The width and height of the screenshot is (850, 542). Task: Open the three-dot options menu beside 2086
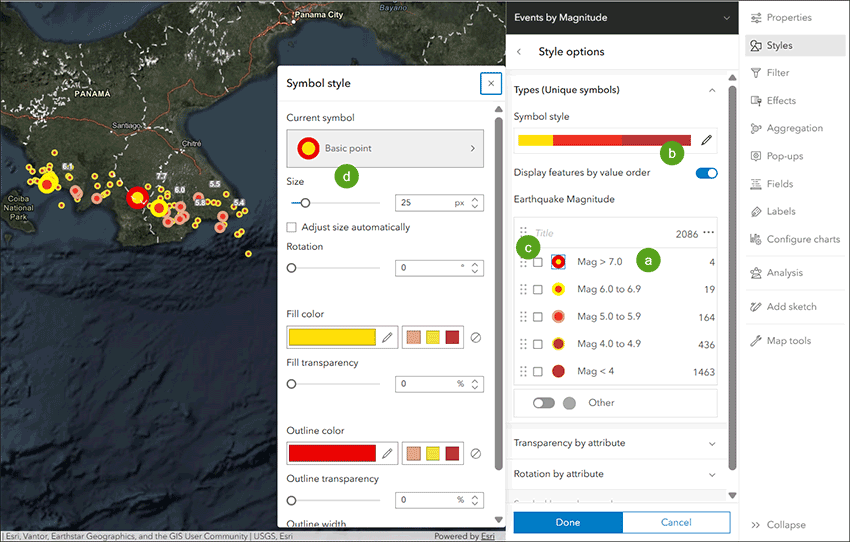pyautogui.click(x=709, y=233)
